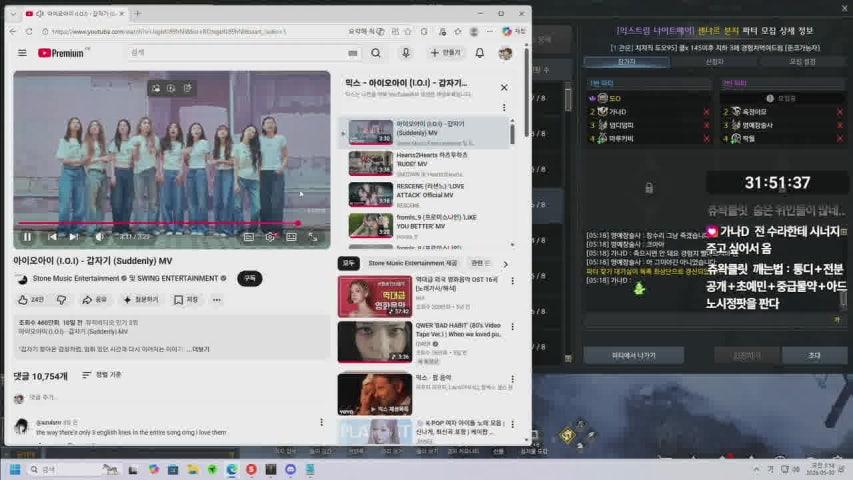Switch to the middle tab in the party window
853x480 pixels.
714,61
